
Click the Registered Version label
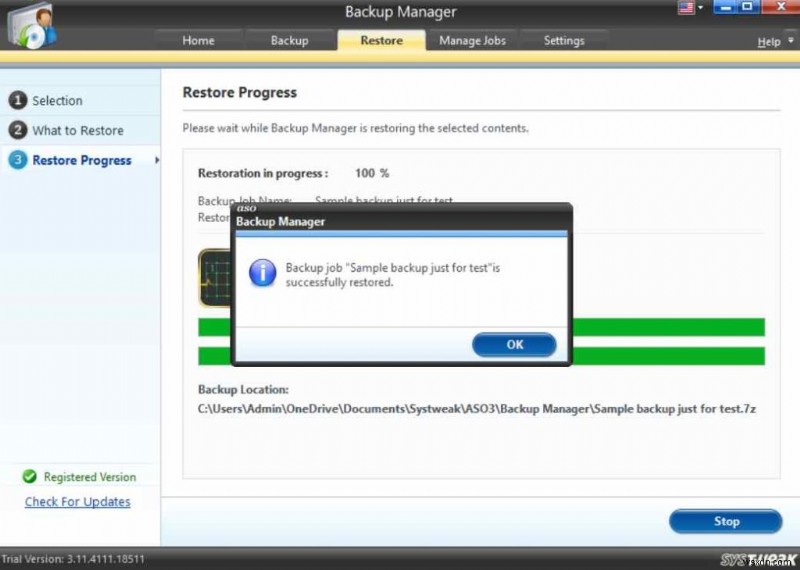pos(90,477)
